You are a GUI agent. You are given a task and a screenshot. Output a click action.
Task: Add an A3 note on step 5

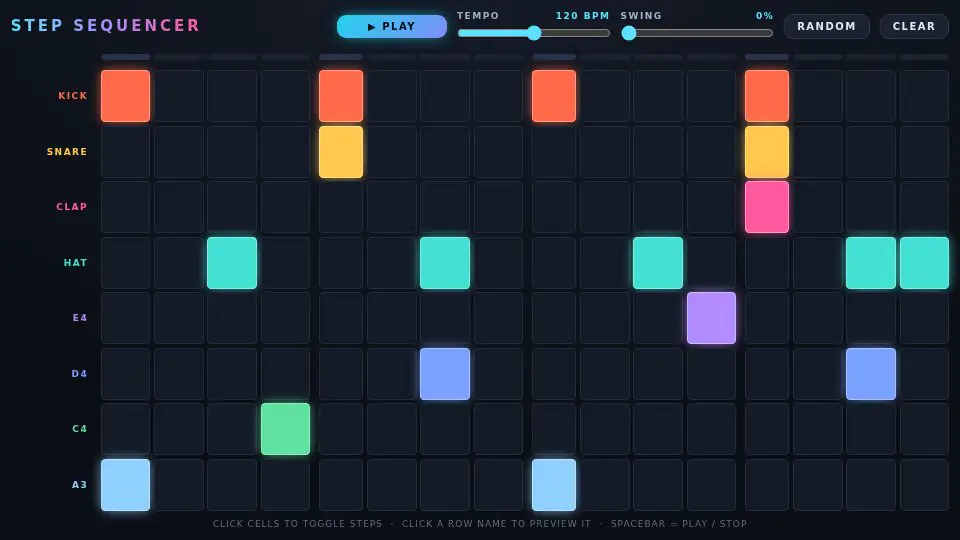click(x=341, y=485)
